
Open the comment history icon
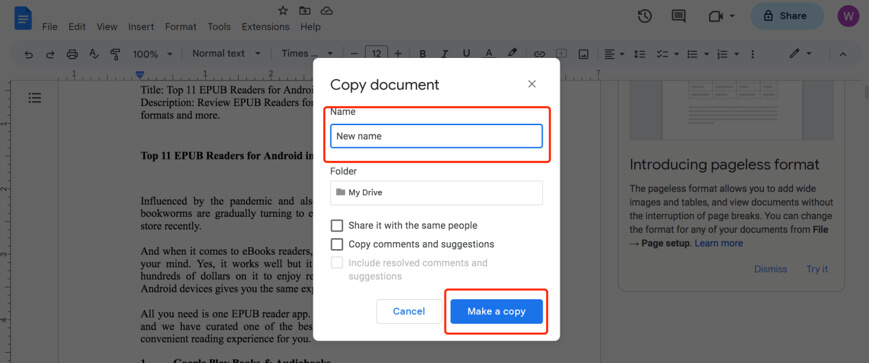coord(678,16)
